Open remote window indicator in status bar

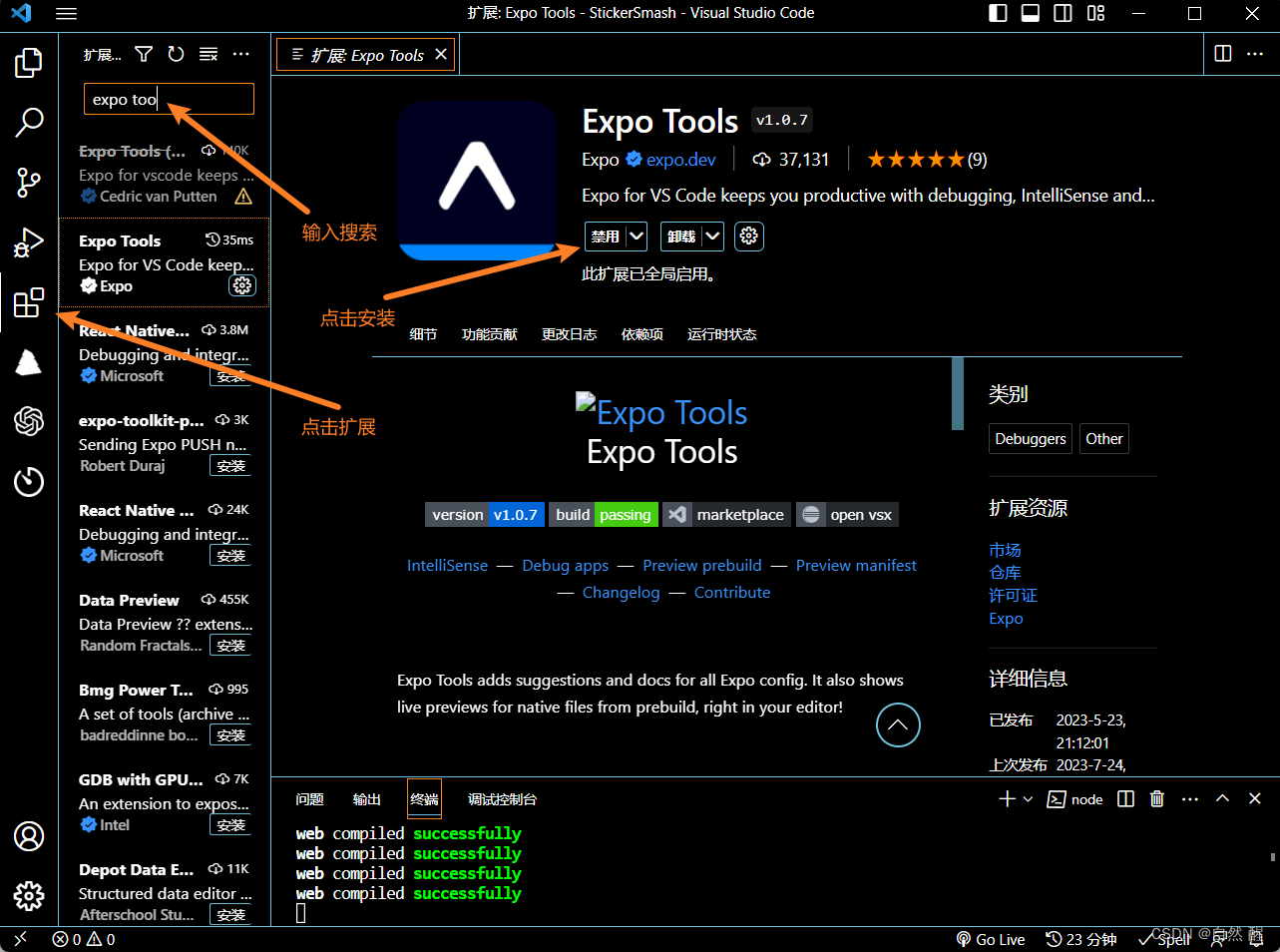[x=20, y=939]
